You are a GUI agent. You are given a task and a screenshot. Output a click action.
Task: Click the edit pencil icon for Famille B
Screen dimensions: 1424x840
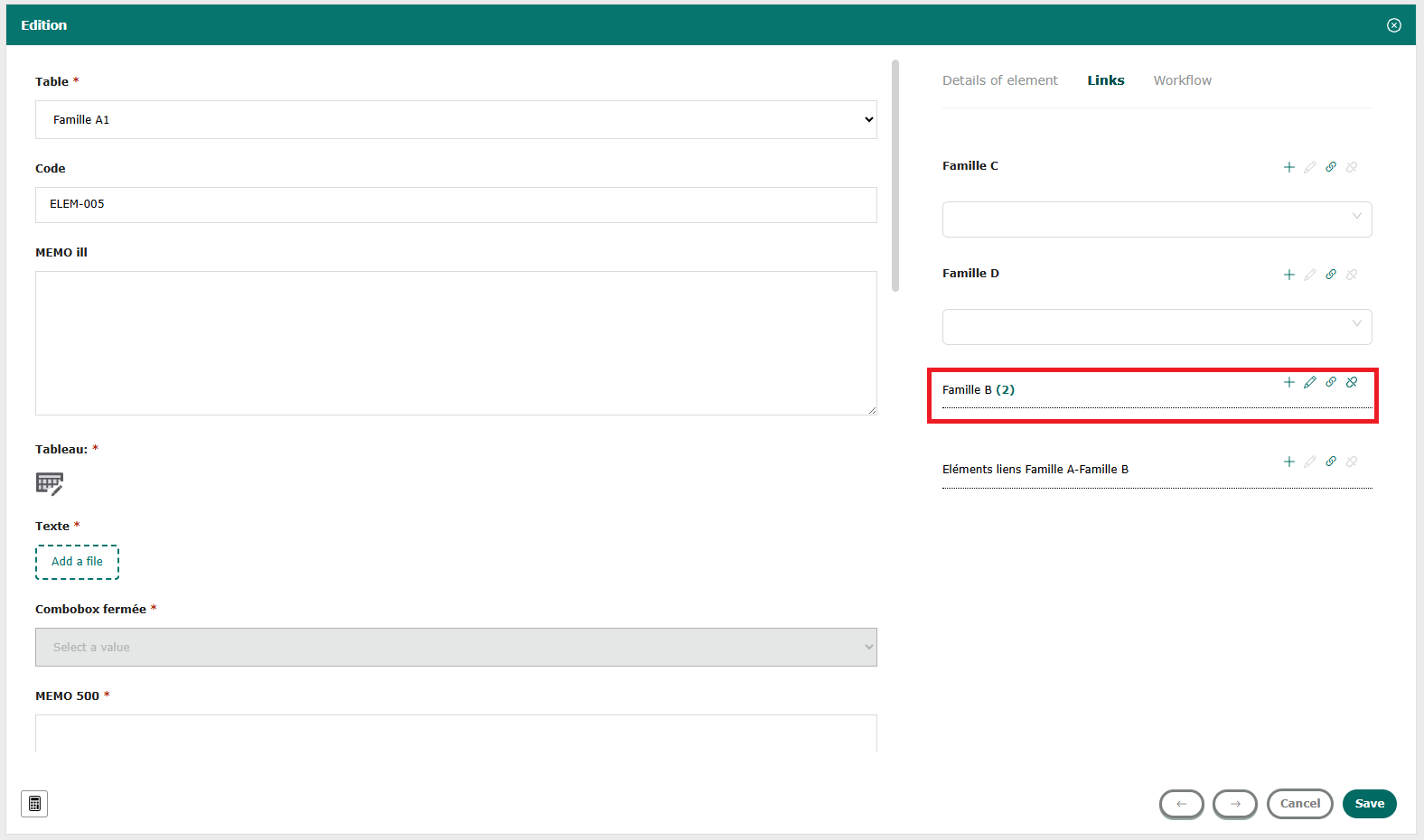[1309, 382]
